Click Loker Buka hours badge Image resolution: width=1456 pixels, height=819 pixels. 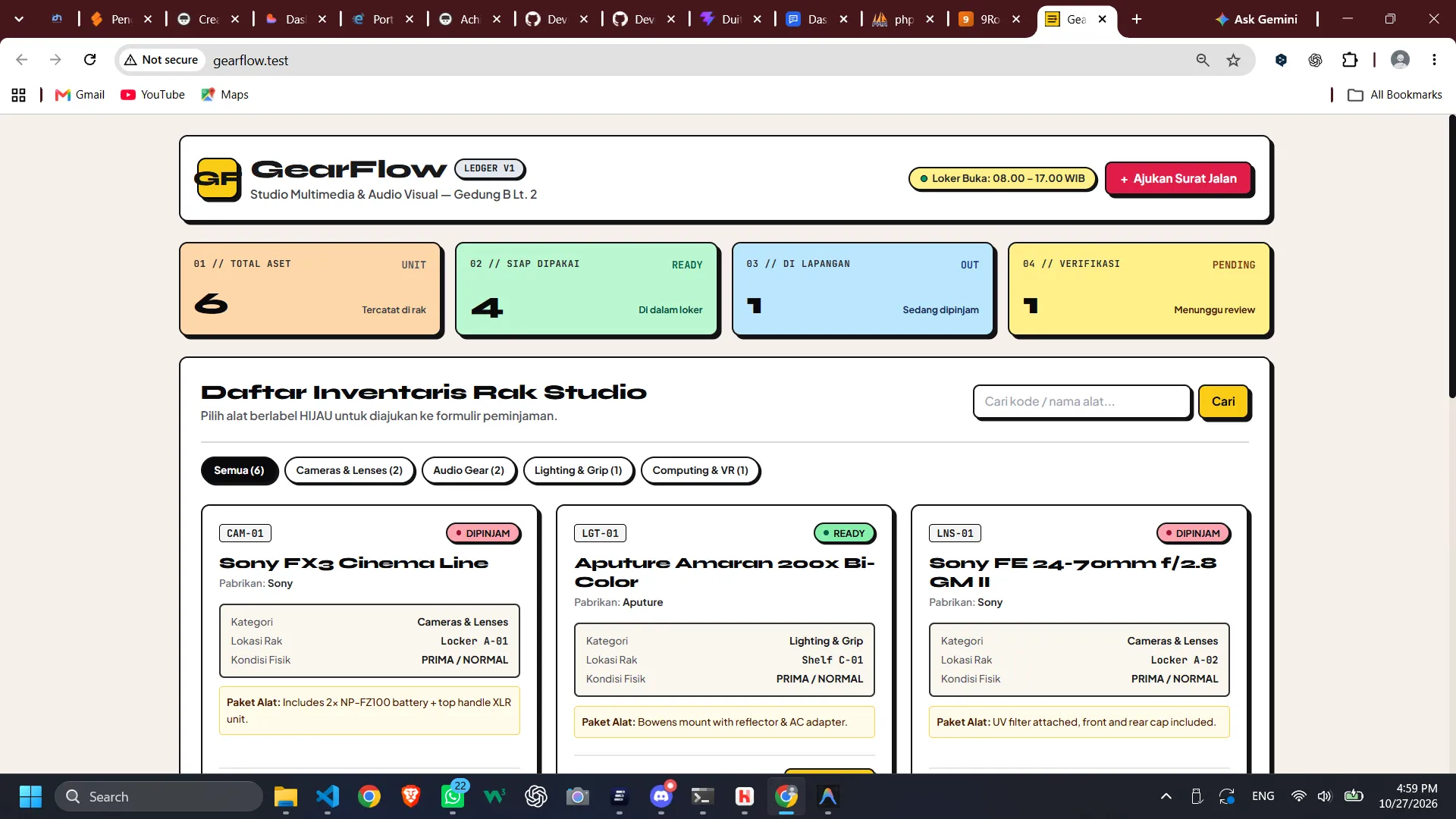(1002, 179)
